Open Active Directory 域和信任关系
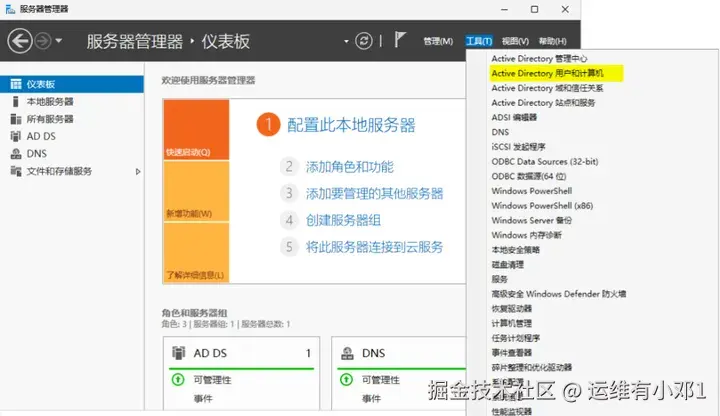This screenshot has height=416, width=720. click(x=547, y=88)
